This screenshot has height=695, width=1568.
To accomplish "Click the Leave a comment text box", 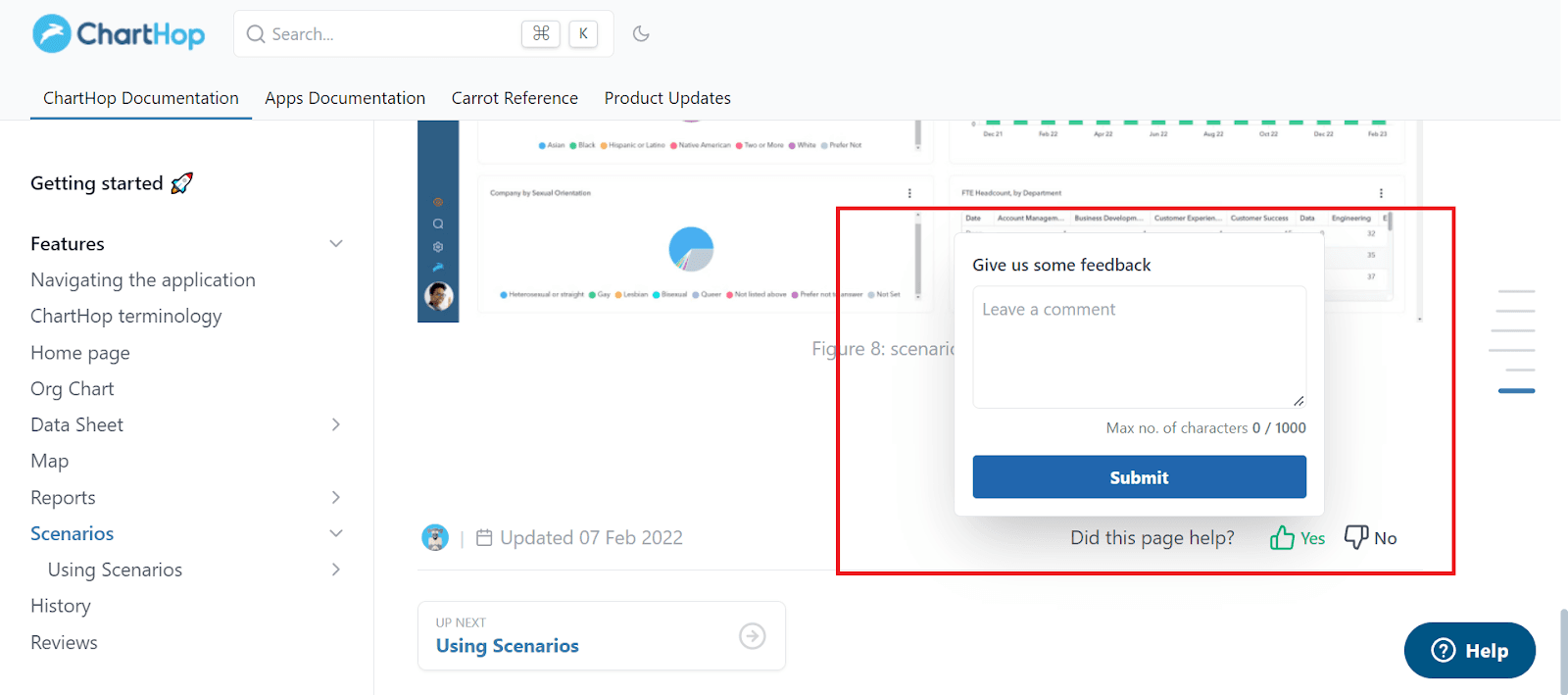I will click(x=1139, y=347).
